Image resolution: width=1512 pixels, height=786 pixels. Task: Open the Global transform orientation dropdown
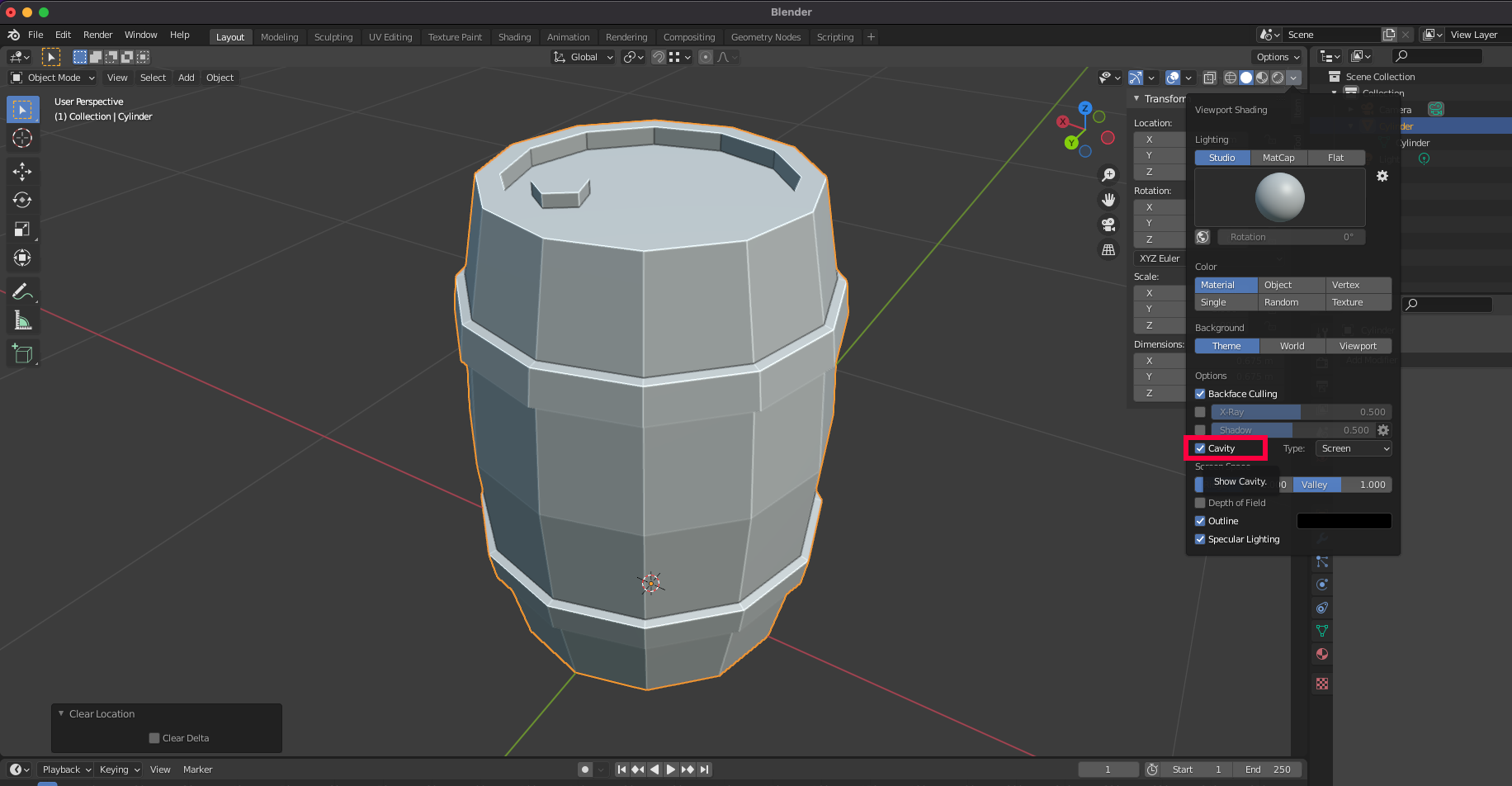(584, 57)
